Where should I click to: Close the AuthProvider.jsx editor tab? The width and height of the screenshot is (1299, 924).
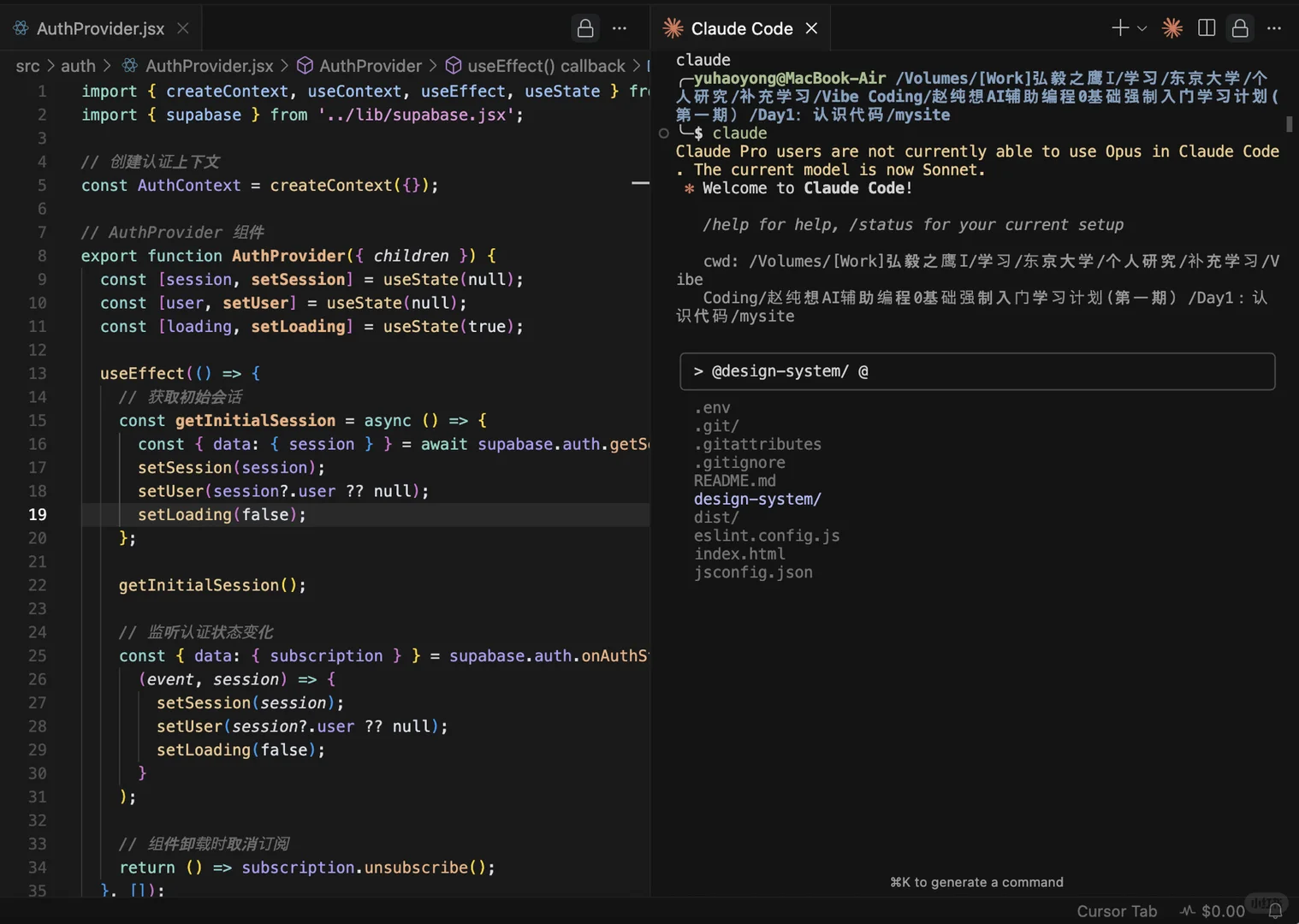click(x=182, y=28)
